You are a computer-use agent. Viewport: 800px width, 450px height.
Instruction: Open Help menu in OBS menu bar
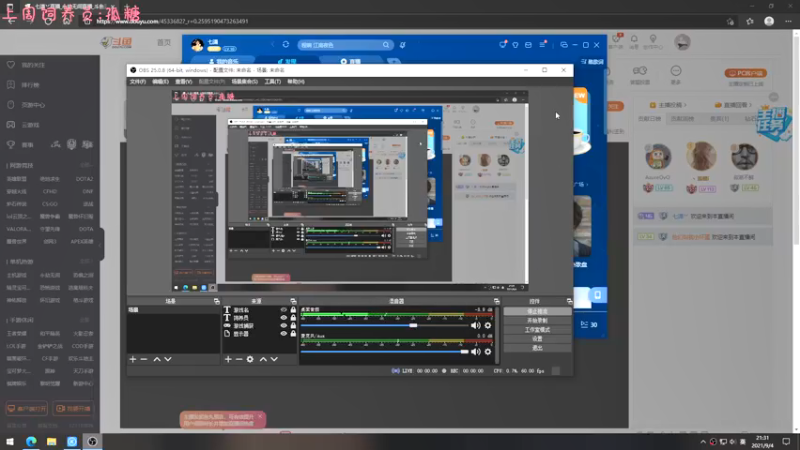tap(296, 82)
